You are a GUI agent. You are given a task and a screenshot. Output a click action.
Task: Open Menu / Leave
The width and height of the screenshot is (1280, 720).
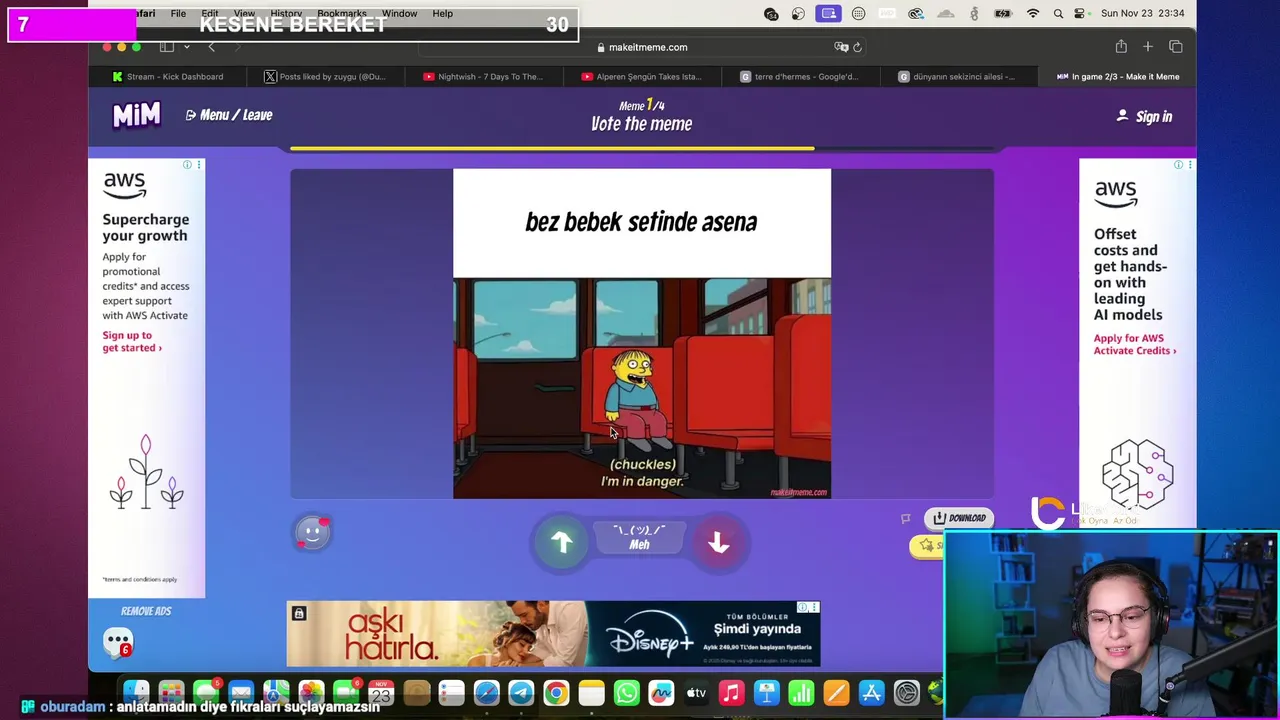[x=229, y=115]
